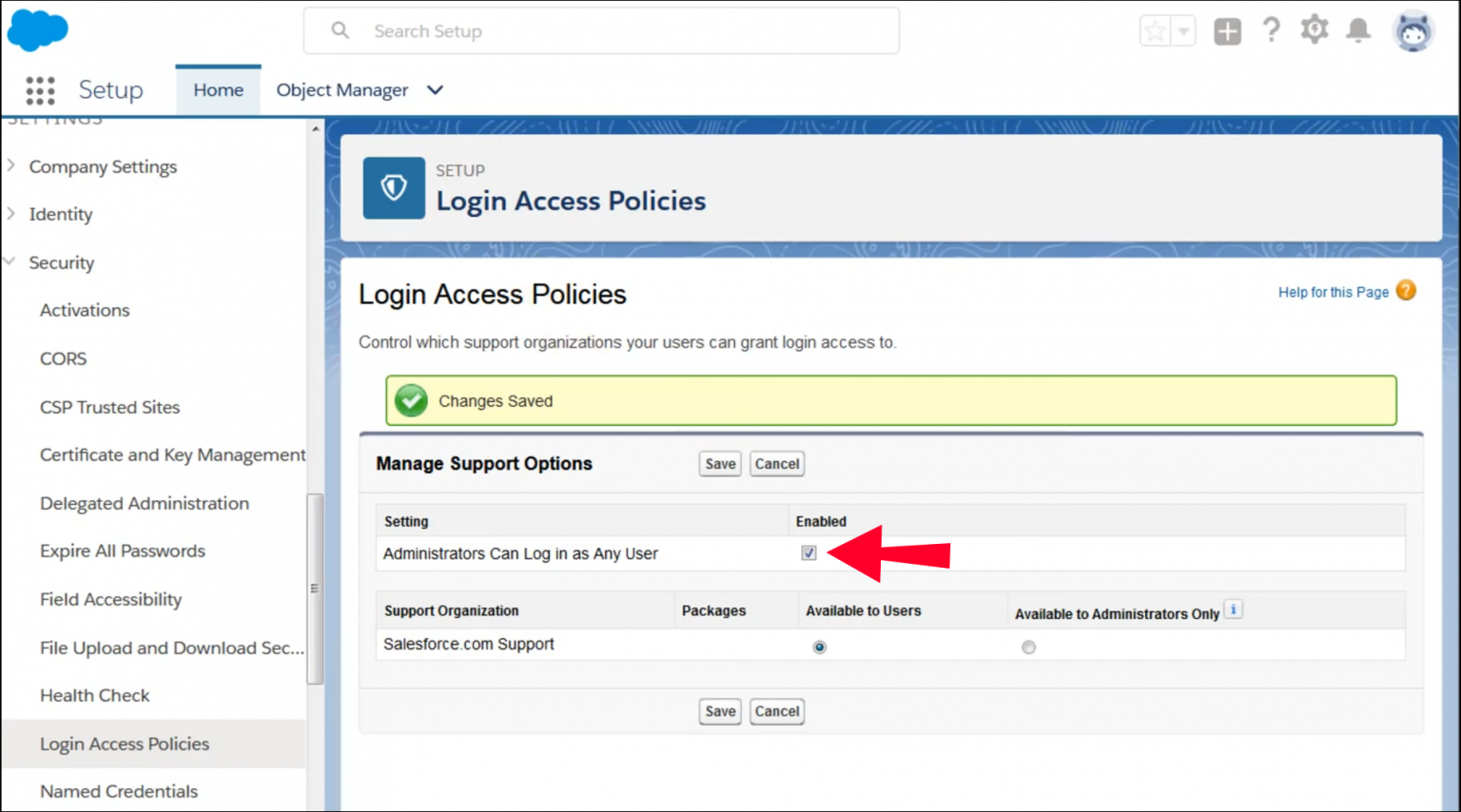Open the App Launcher waffle icon

pos(39,89)
